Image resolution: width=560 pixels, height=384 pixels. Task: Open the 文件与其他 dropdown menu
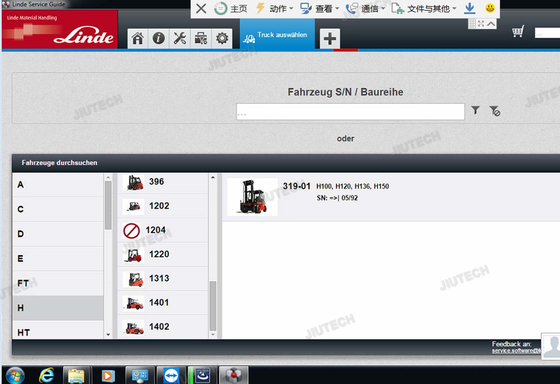424,9
